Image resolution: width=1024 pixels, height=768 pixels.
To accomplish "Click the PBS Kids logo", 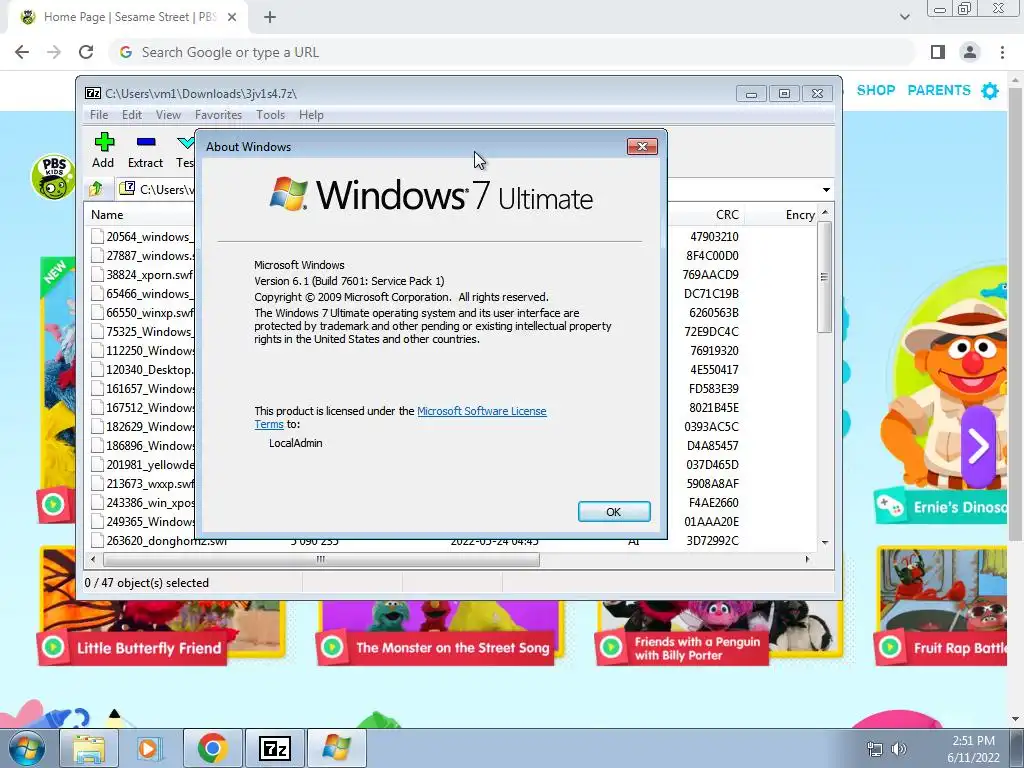I will click(53, 177).
